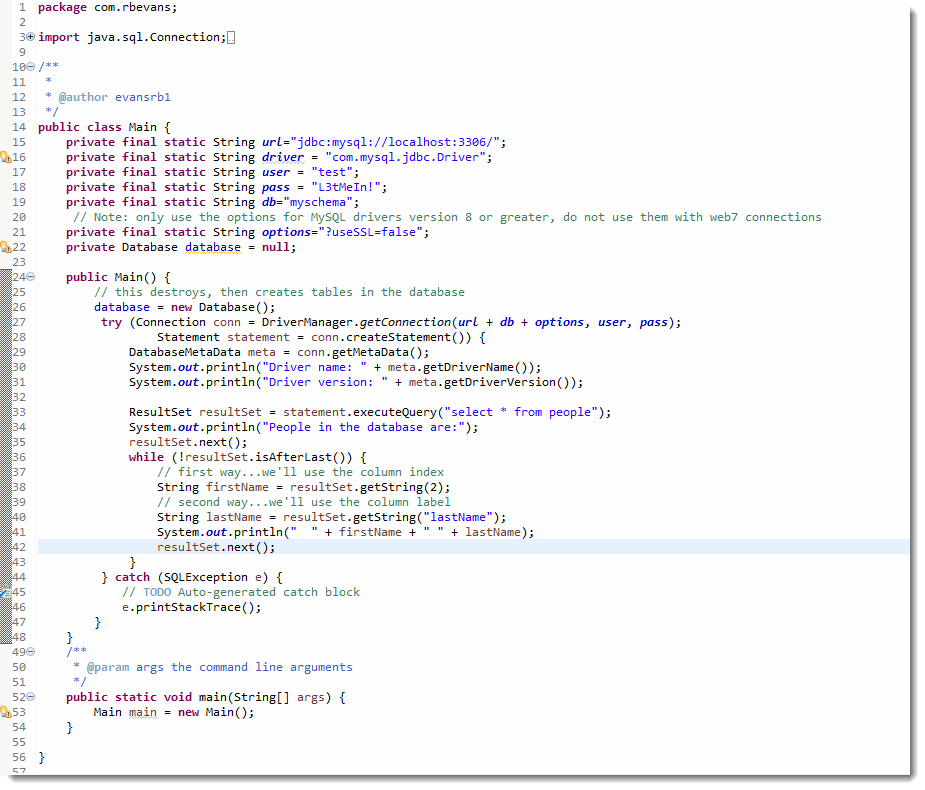Image resolution: width=925 pixels, height=790 pixels.
Task: Click the underlined 'driver' variable name
Action: [x=283, y=157]
